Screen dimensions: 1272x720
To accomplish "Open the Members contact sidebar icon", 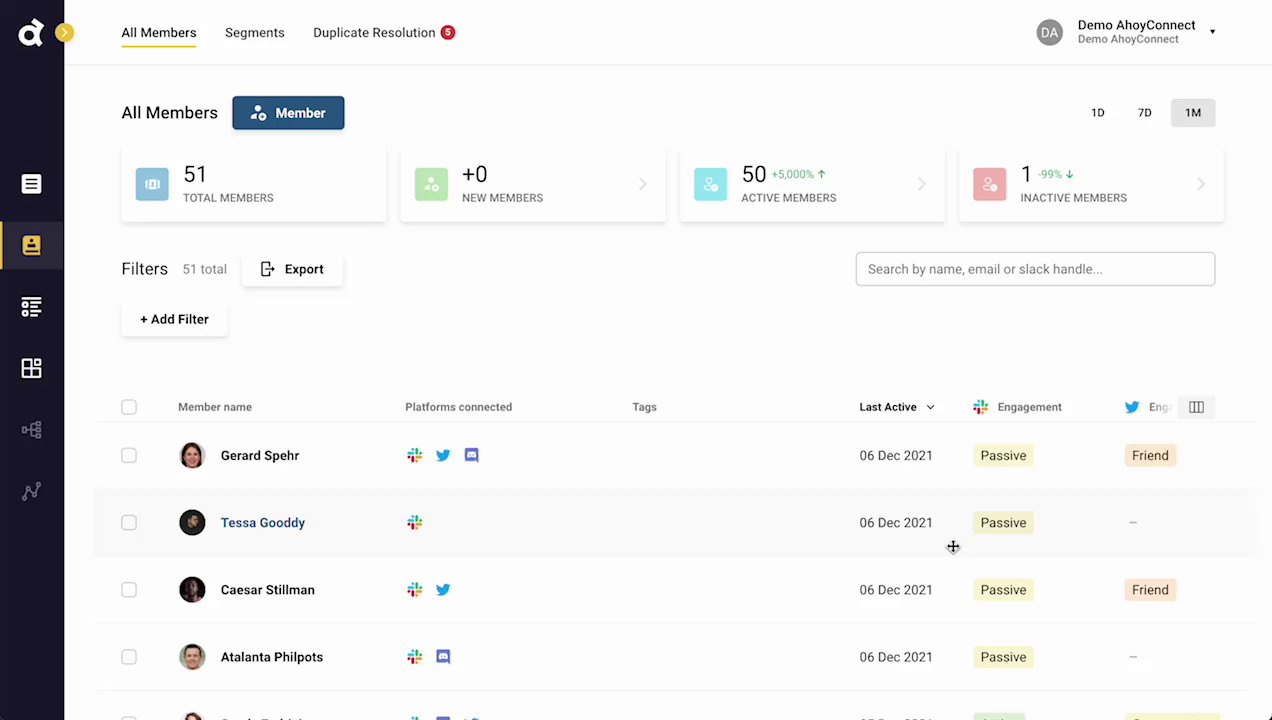I will [x=31, y=245].
